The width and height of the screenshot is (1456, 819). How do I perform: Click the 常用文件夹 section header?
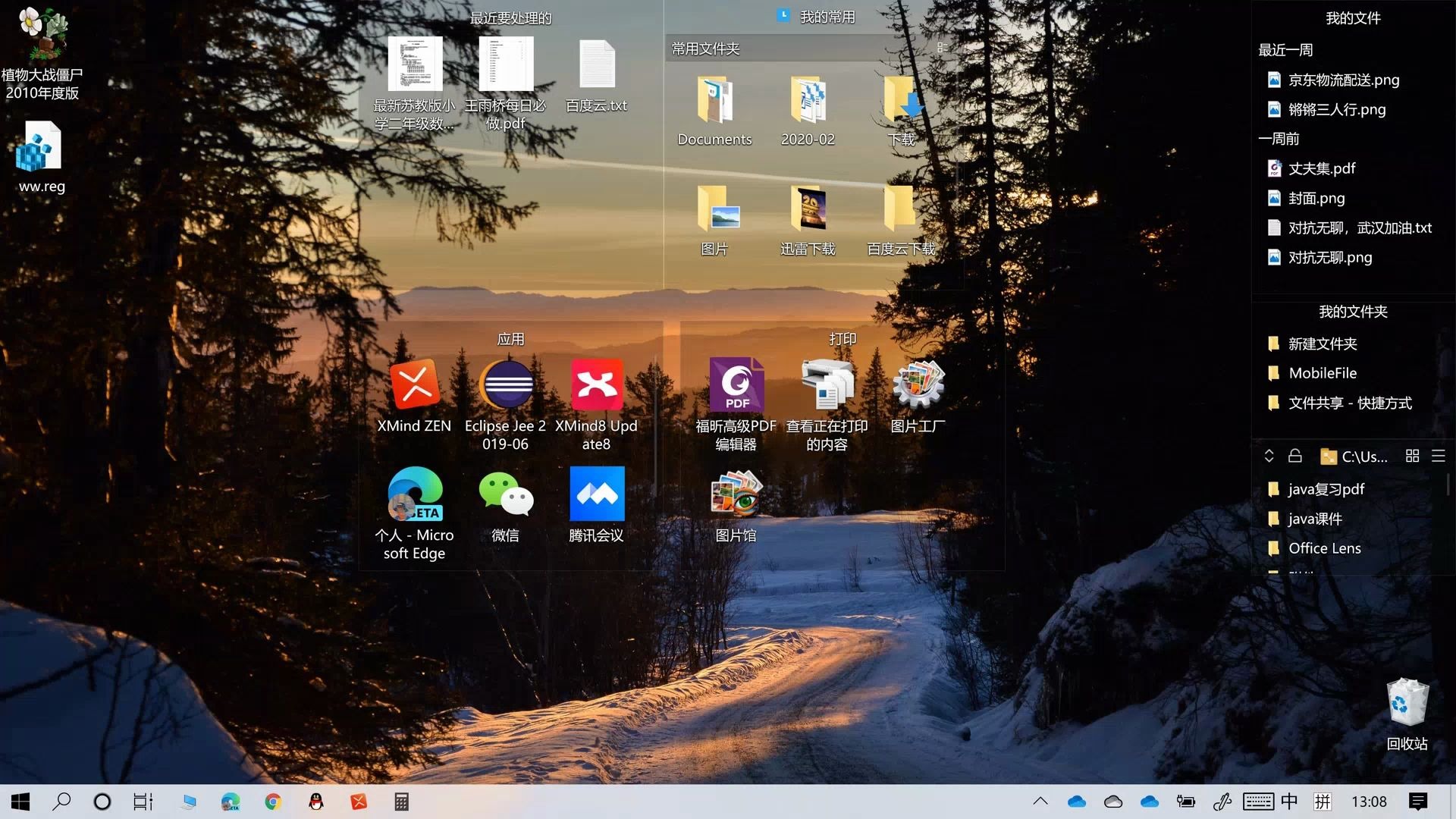coord(705,49)
